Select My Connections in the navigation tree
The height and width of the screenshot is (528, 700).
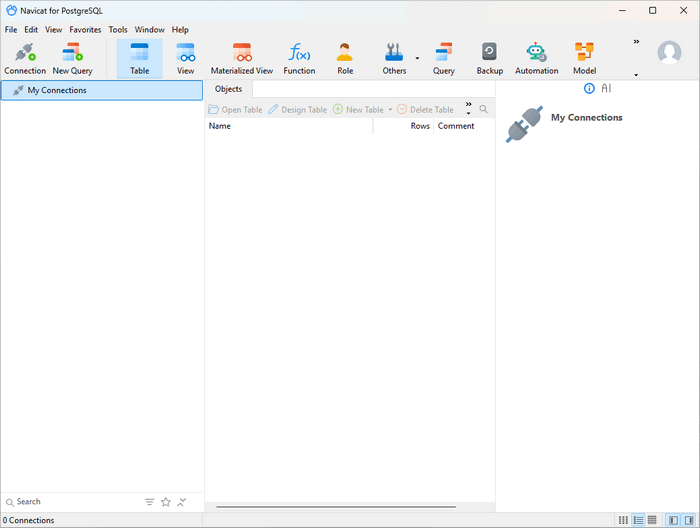tap(57, 90)
